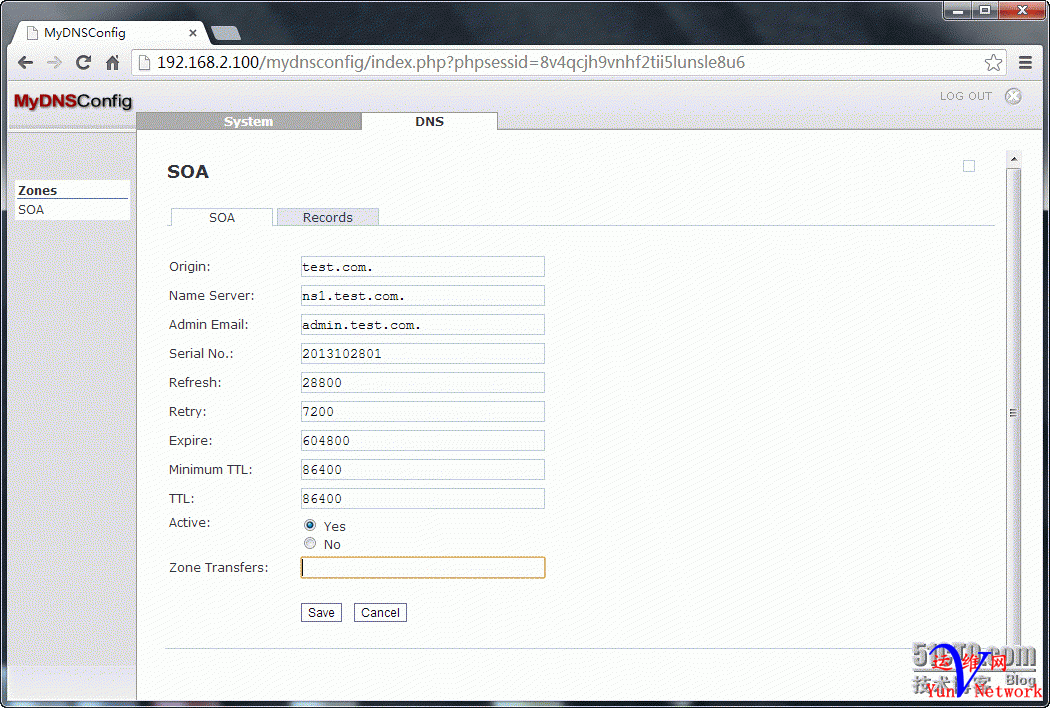Go to the browser home page icon
This screenshot has width=1050, height=708.
(x=112, y=62)
